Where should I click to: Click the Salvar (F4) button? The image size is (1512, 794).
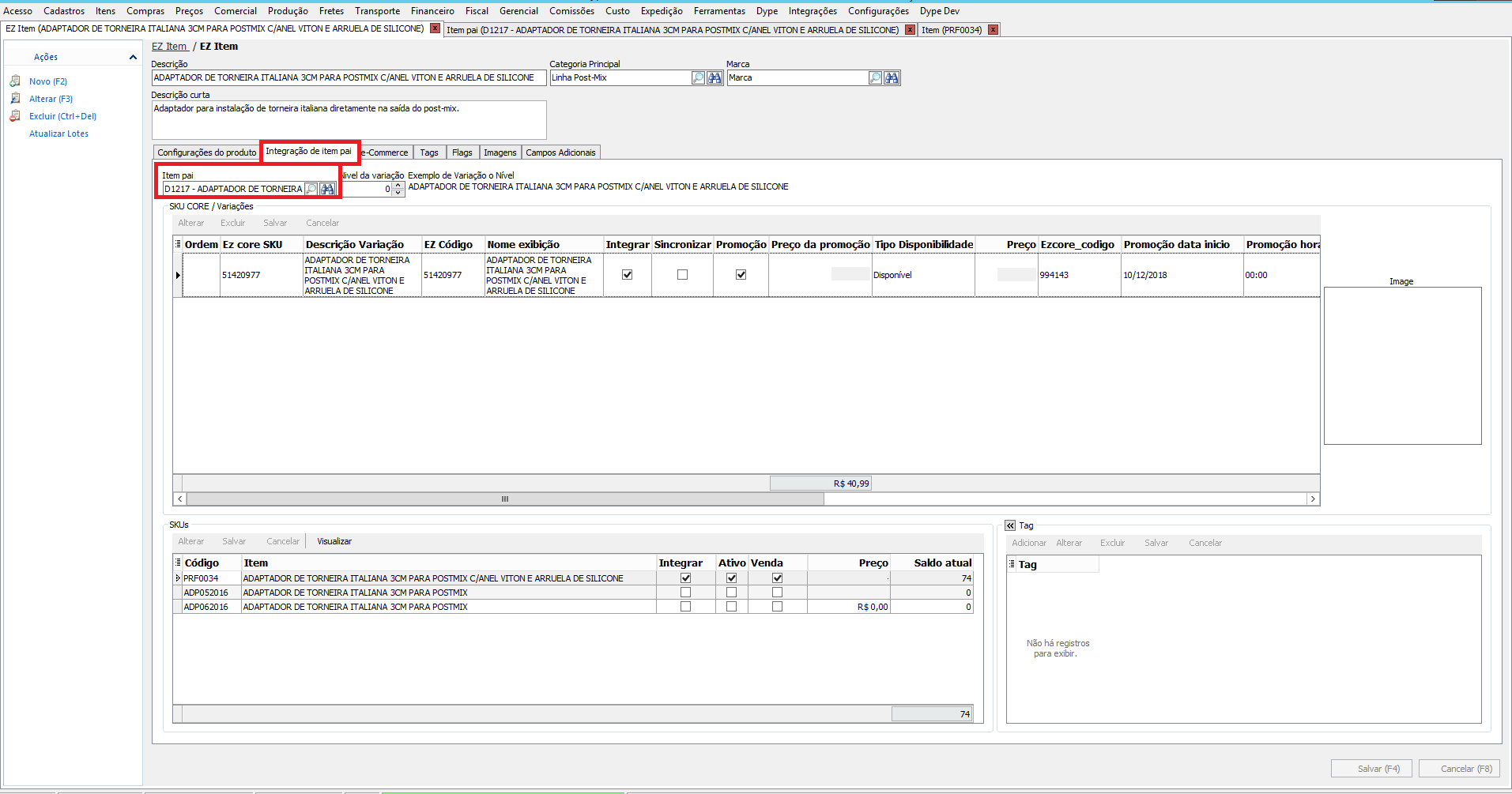1373,769
